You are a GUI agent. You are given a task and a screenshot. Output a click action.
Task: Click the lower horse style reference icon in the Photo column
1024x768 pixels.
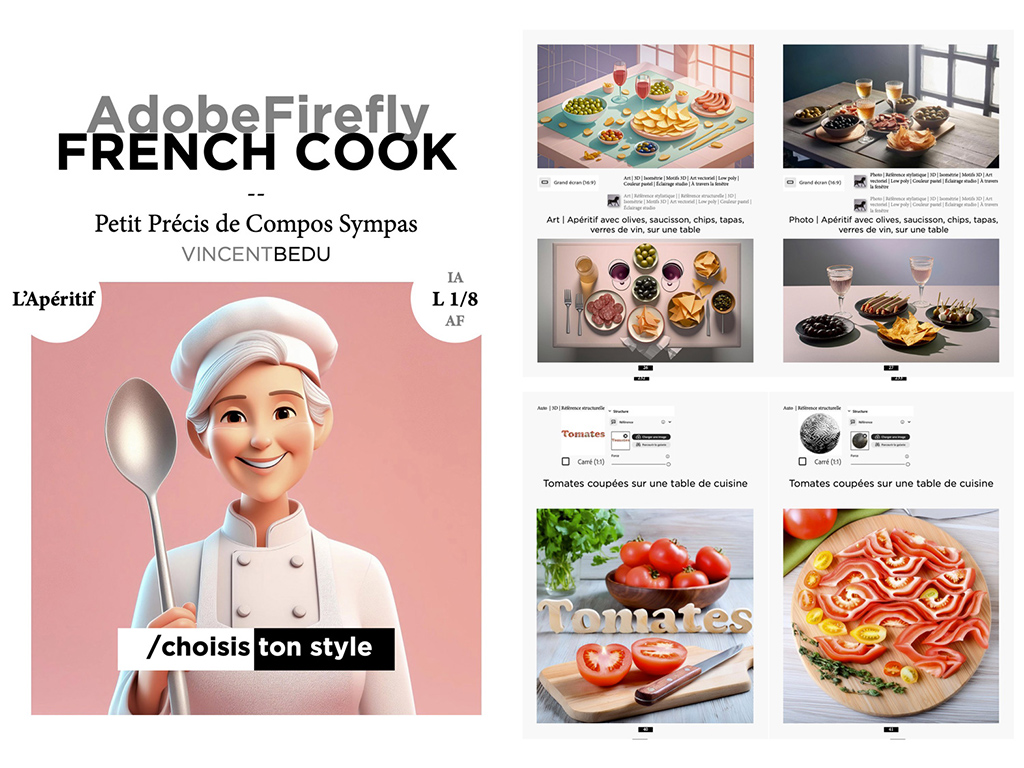point(860,204)
